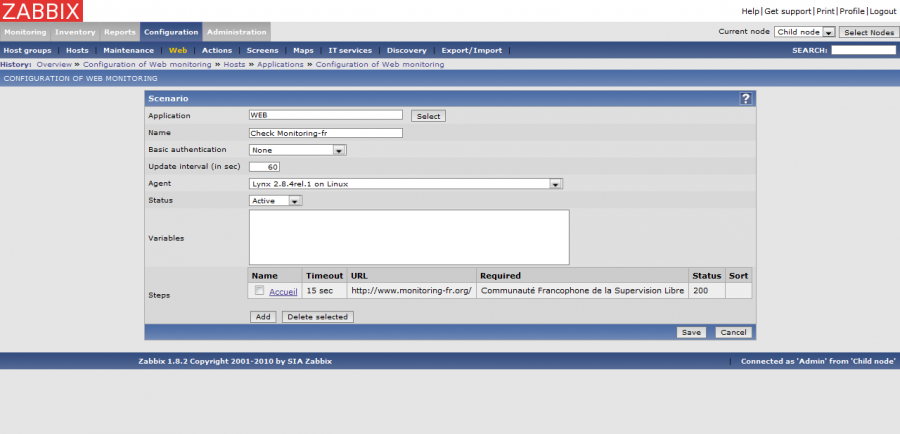This screenshot has width=900, height=434.
Task: Focus the SEARCH input box
Action: 863,51
